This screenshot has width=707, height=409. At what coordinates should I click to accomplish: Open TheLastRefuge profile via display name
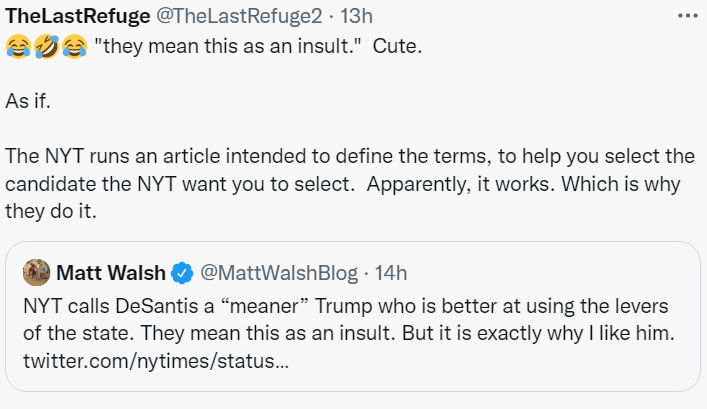click(76, 17)
